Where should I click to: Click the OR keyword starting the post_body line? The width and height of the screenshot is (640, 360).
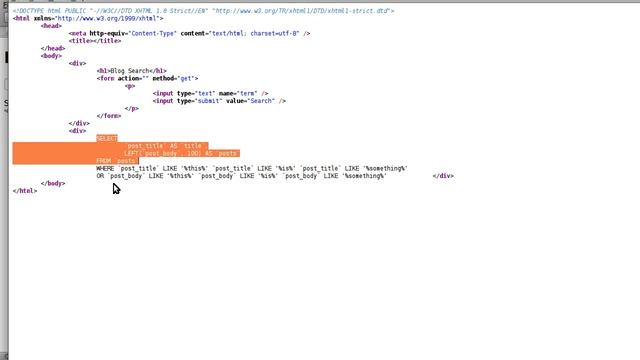click(x=100, y=176)
